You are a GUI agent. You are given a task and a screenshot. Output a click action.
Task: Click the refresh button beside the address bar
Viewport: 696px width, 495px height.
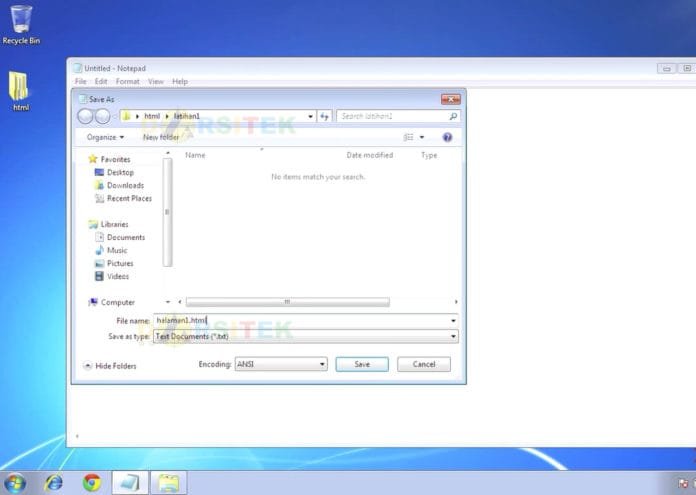[x=324, y=116]
